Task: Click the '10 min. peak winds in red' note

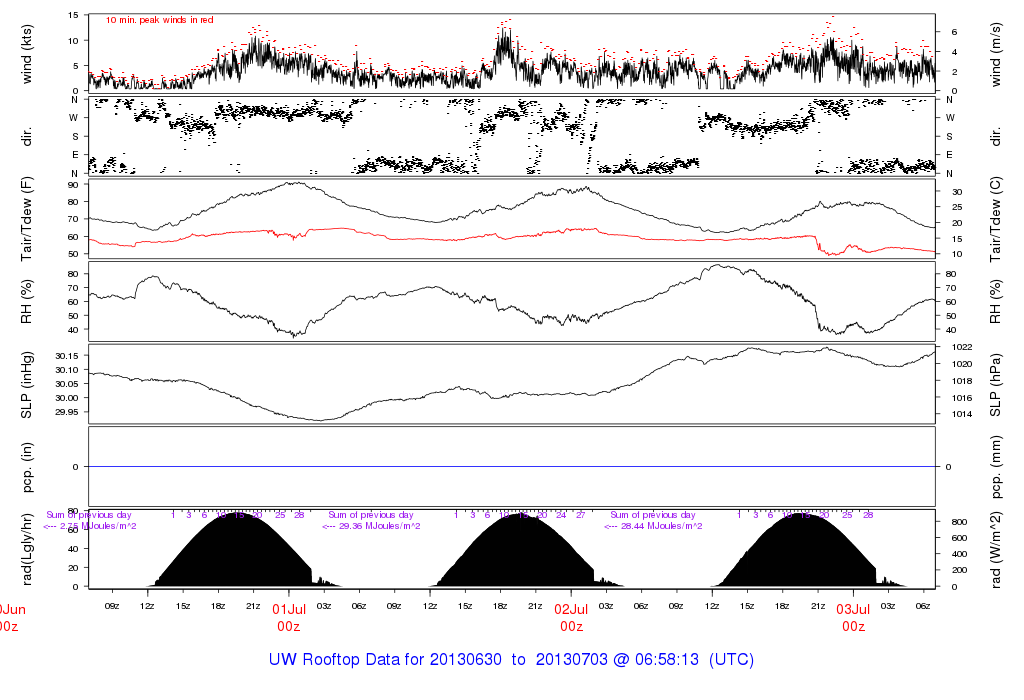Action: pos(159,20)
